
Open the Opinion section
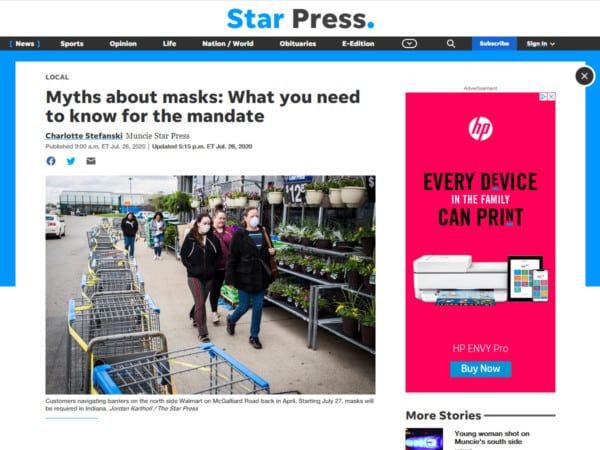click(x=123, y=44)
